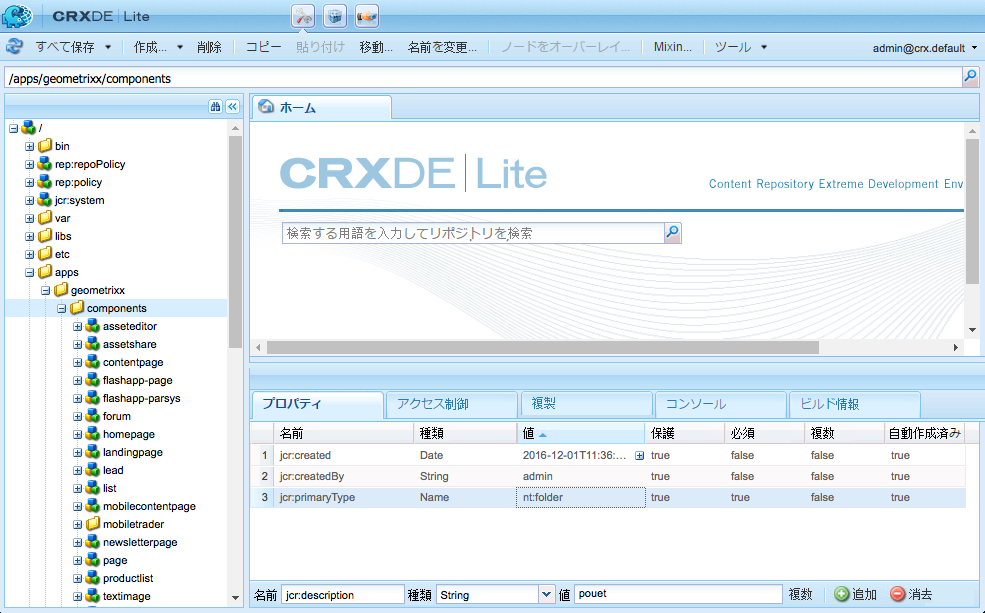The height and width of the screenshot is (613, 985).
Task: Collapse the components folder node
Action: coord(62,308)
